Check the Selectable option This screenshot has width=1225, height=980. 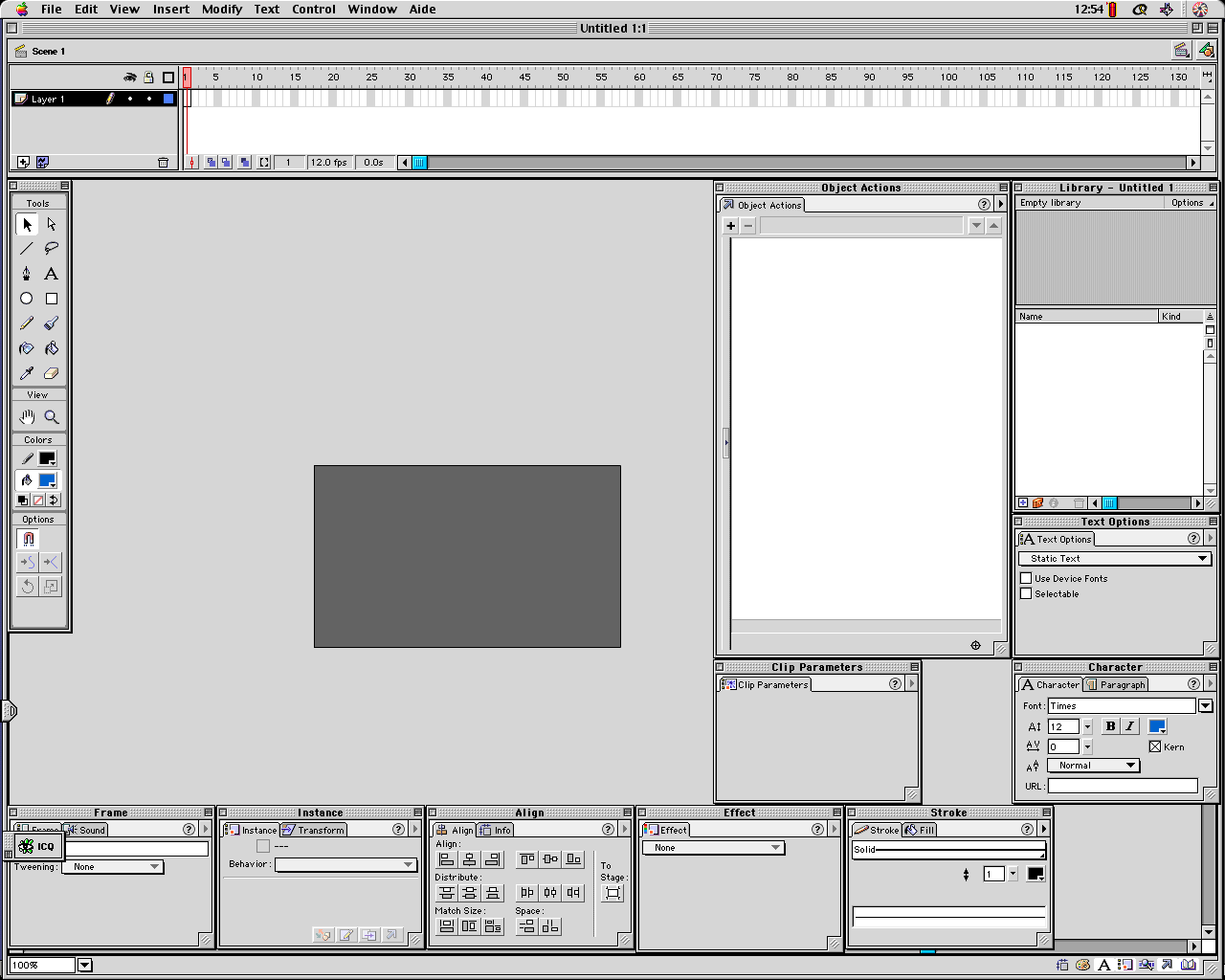[x=1026, y=593]
